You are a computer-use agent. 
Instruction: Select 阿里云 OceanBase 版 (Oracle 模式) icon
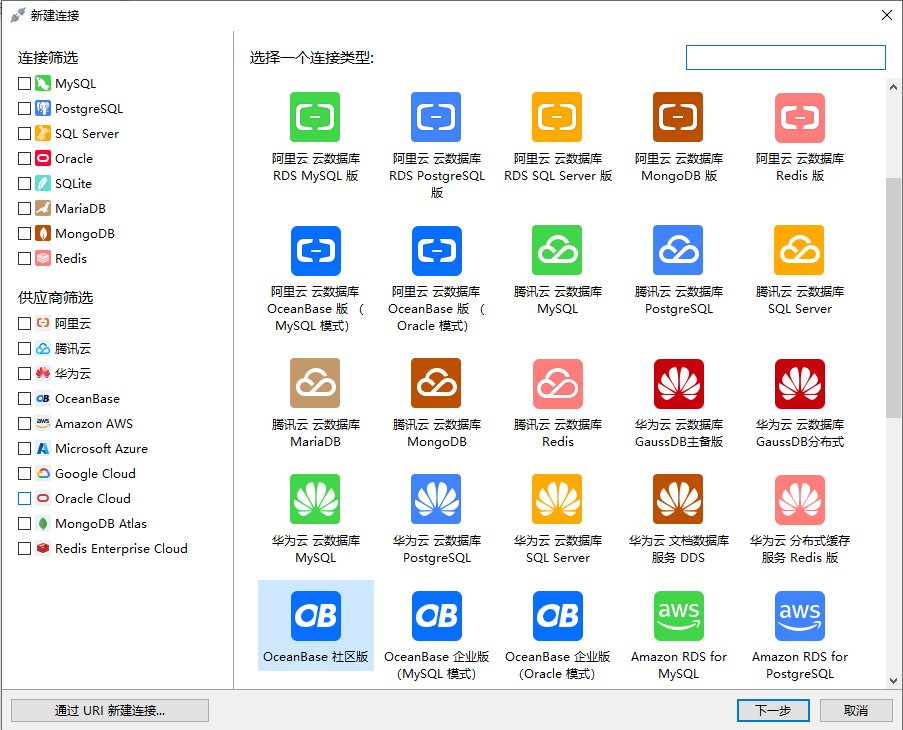click(437, 251)
